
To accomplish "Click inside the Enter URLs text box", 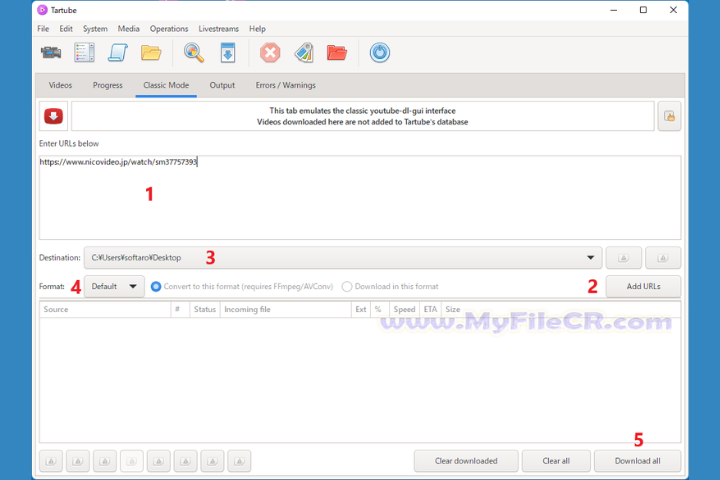I will tap(360, 198).
